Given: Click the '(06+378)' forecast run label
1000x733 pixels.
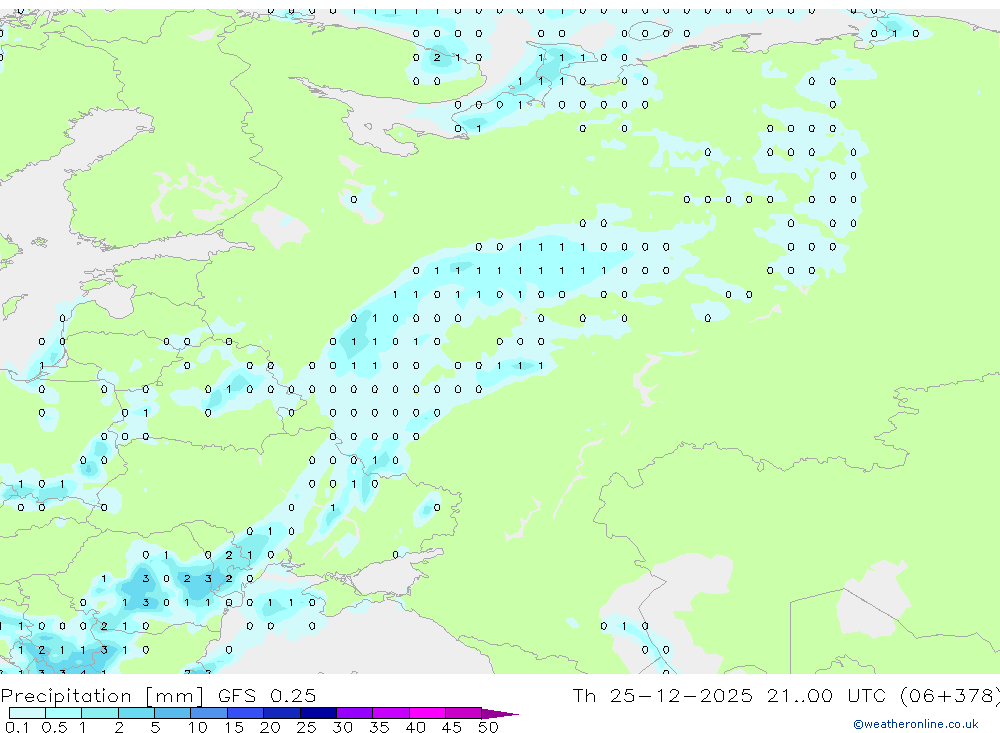Looking at the screenshot, I should tap(950, 696).
